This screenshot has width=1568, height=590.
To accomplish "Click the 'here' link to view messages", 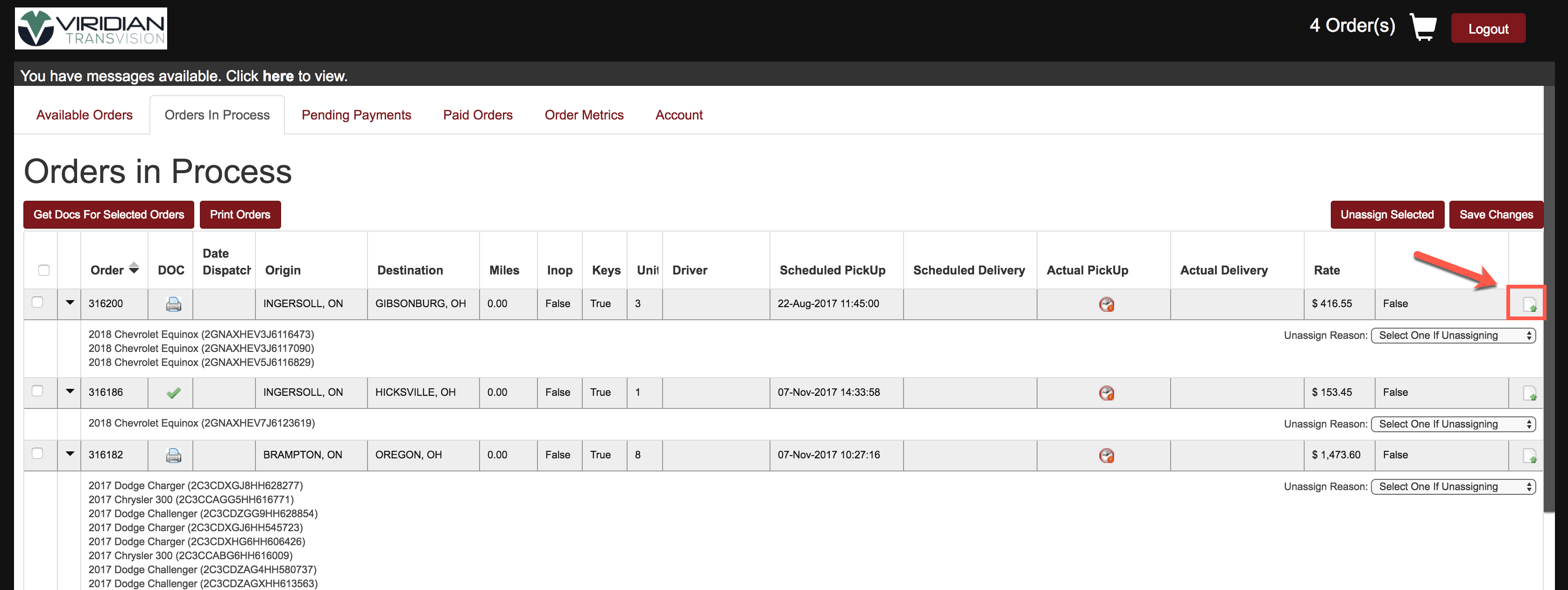I will (277, 76).
